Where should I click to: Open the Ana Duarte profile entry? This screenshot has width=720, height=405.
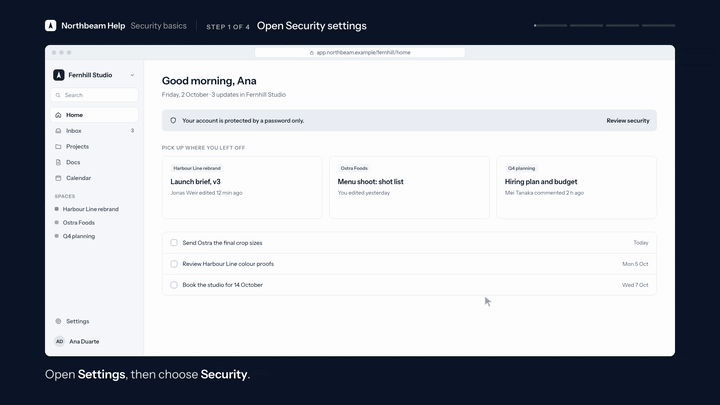[x=94, y=342]
